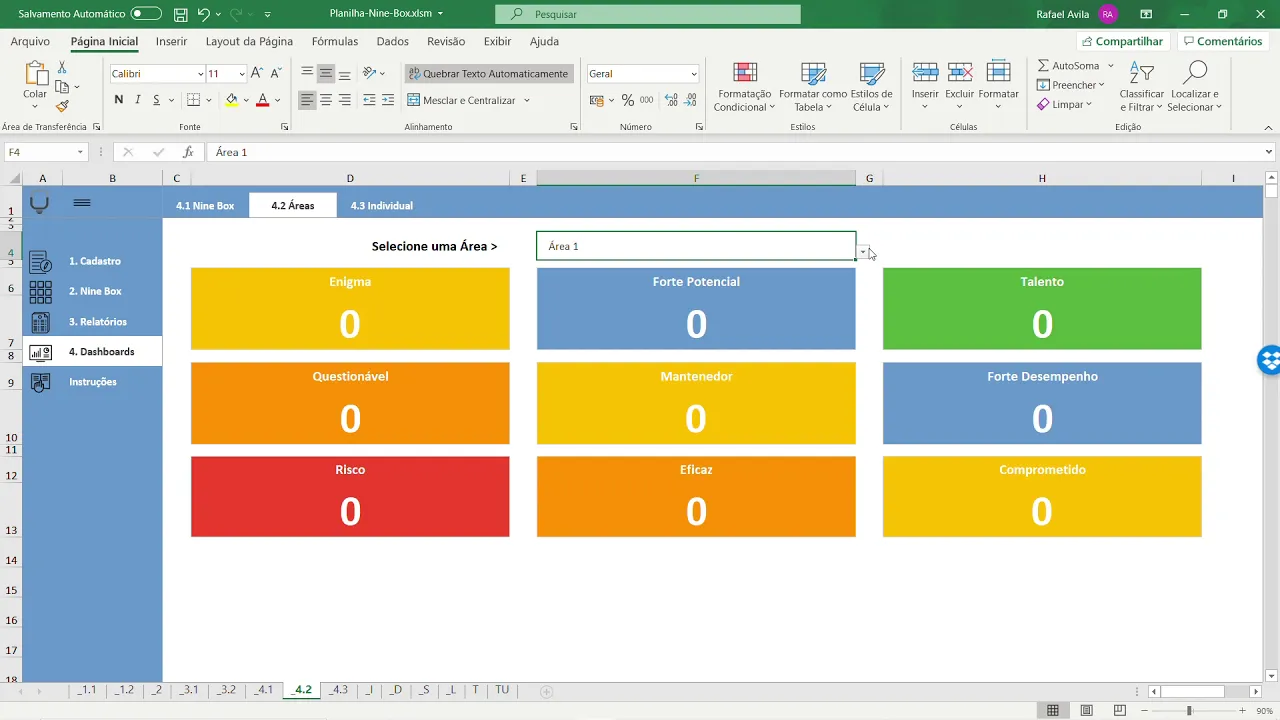This screenshot has width=1280, height=720.
Task: Apply percent style format
Action: (628, 100)
